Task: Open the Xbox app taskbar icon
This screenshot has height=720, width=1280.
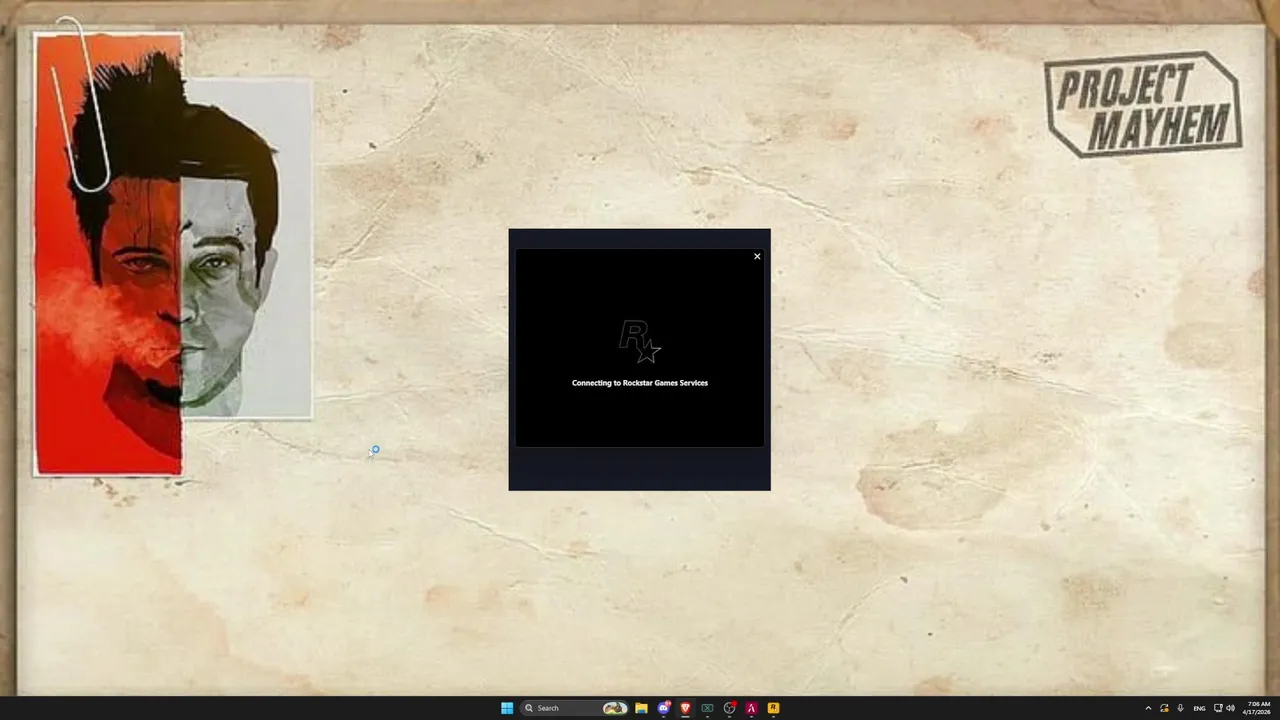Action: coord(707,708)
